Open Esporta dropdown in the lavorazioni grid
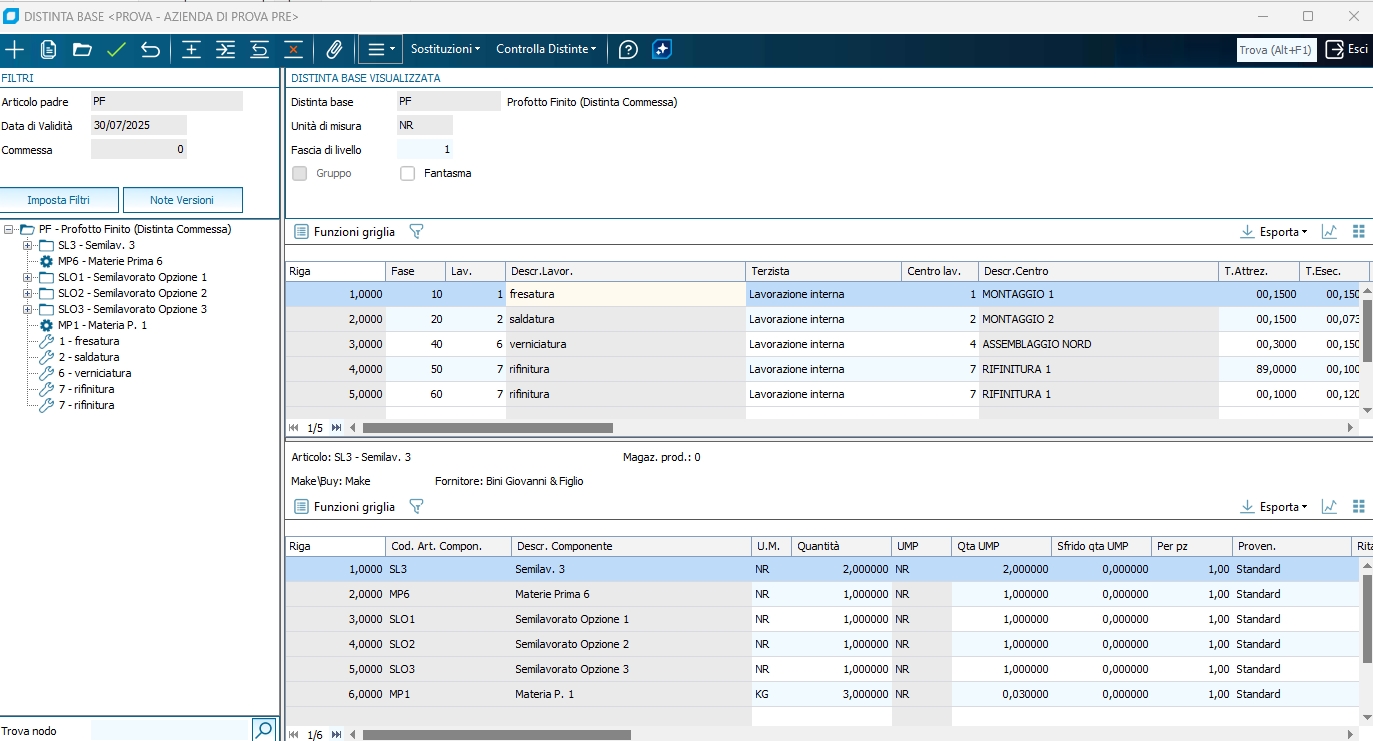This screenshot has height=741, width=1373. (x=1274, y=232)
